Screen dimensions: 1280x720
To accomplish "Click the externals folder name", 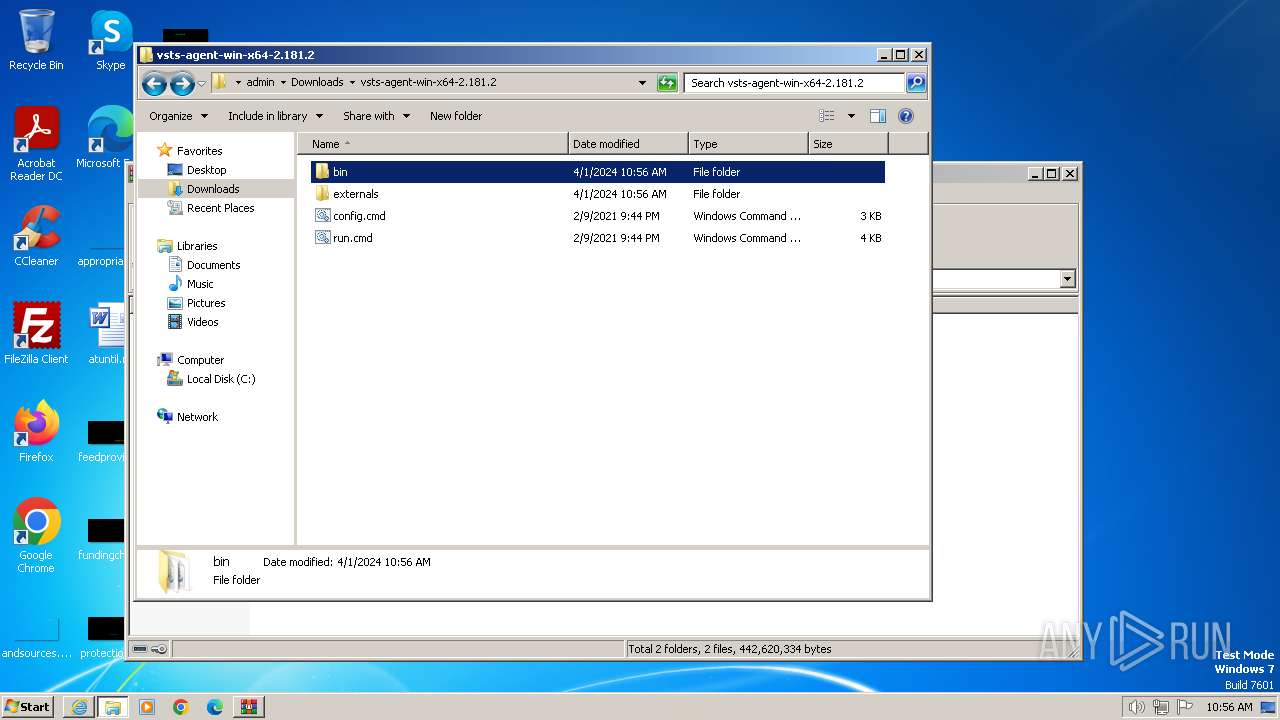I will click(x=356, y=194).
